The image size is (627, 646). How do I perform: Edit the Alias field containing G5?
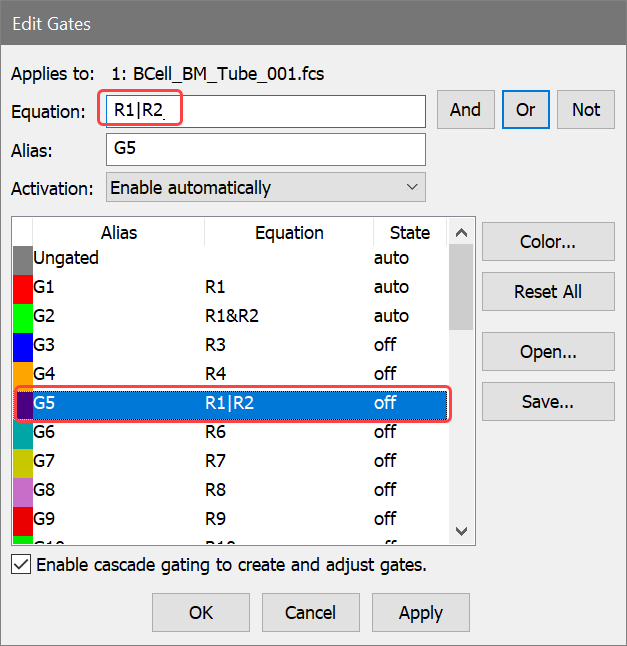click(265, 149)
